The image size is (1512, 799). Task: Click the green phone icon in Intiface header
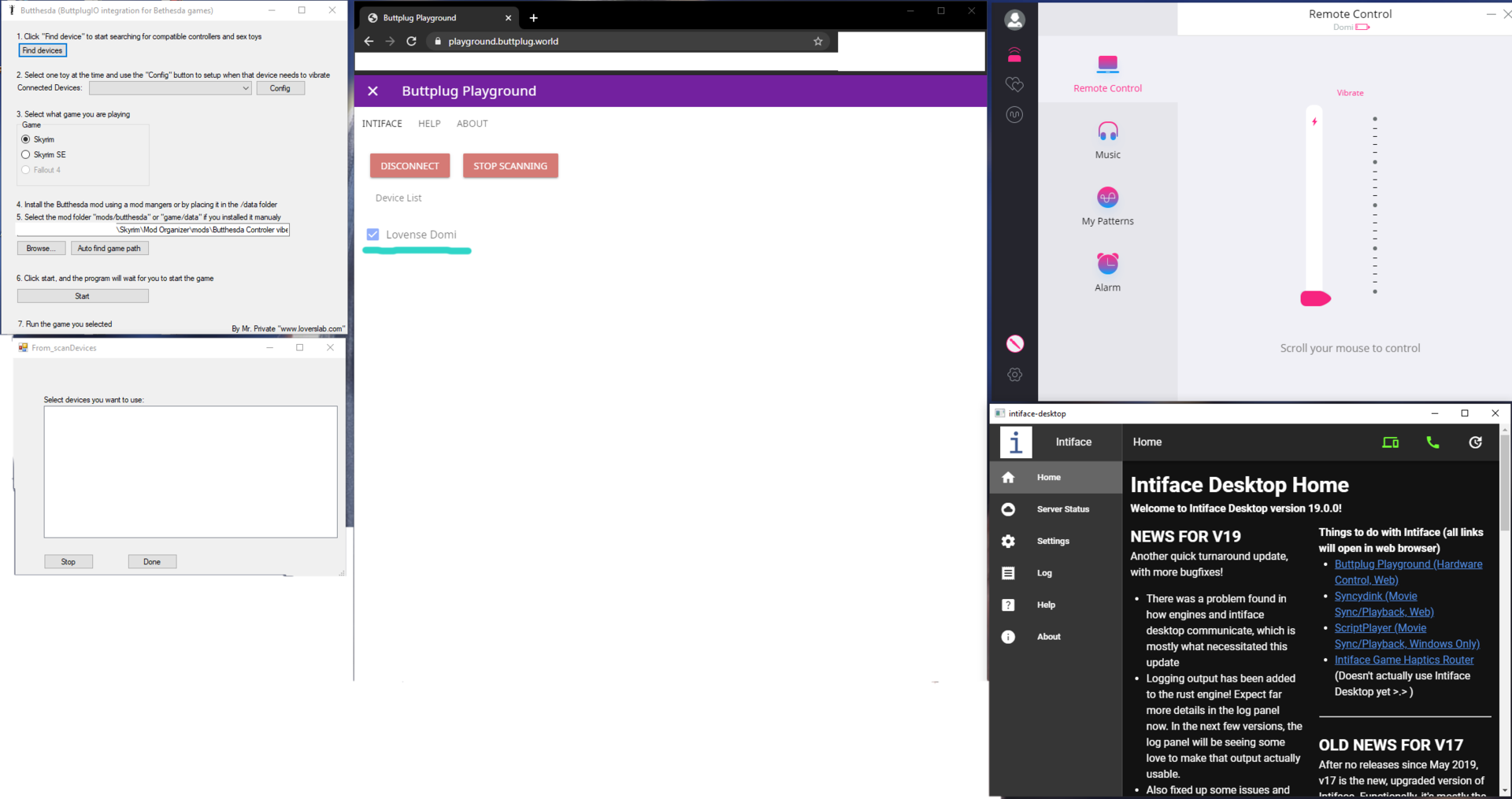coord(1432,442)
